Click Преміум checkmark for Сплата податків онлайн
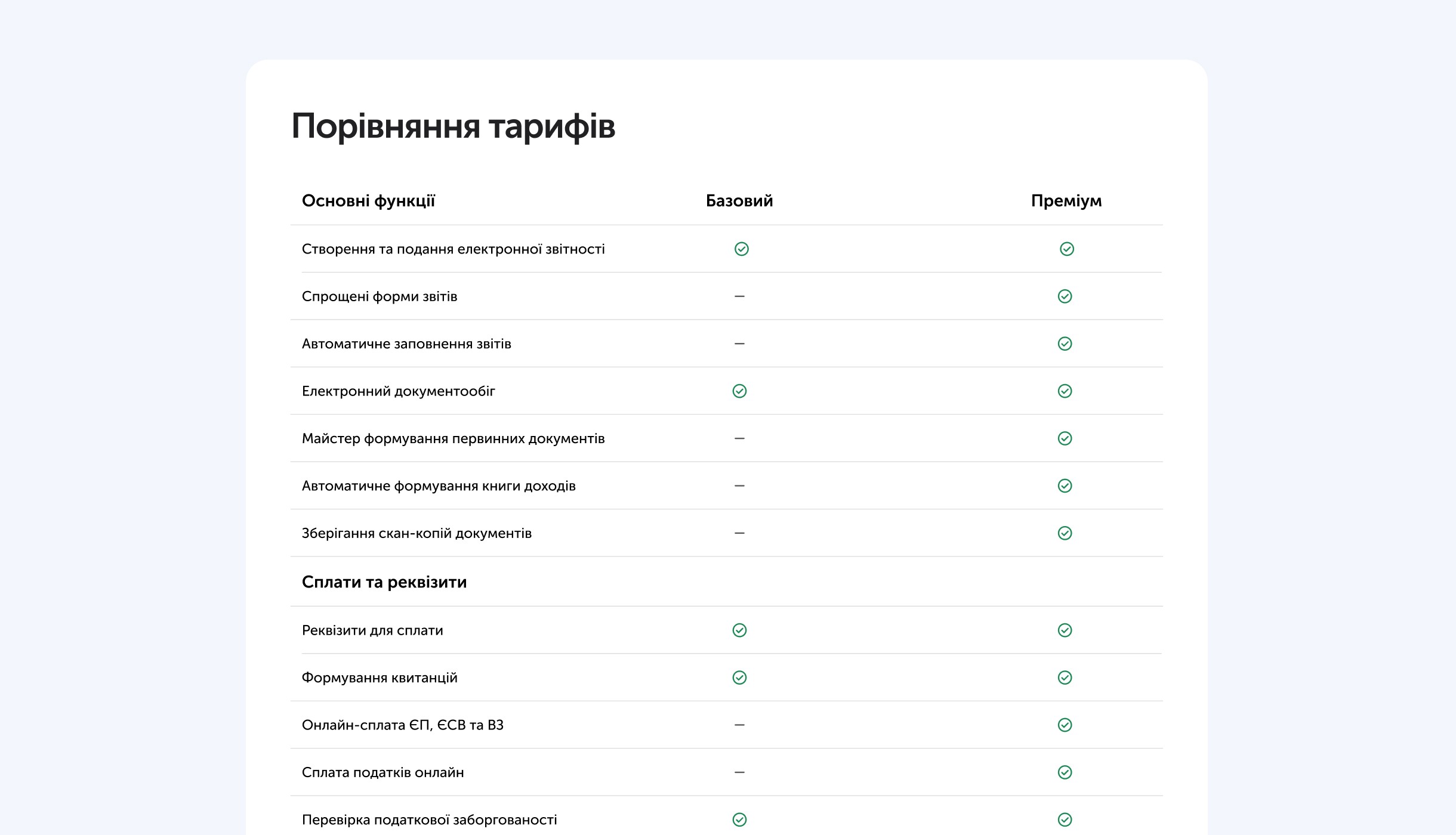This screenshot has width=1456, height=835. [1065, 772]
